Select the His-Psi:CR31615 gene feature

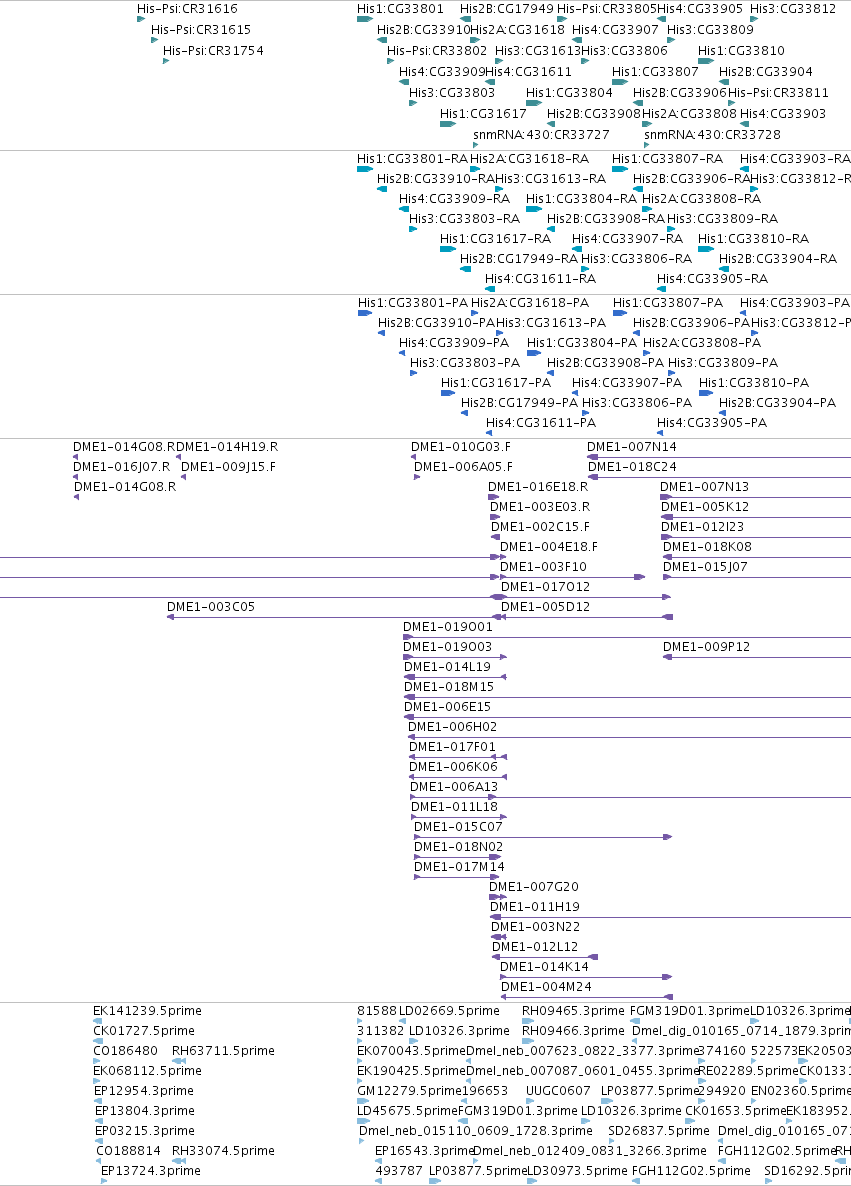coord(200,30)
